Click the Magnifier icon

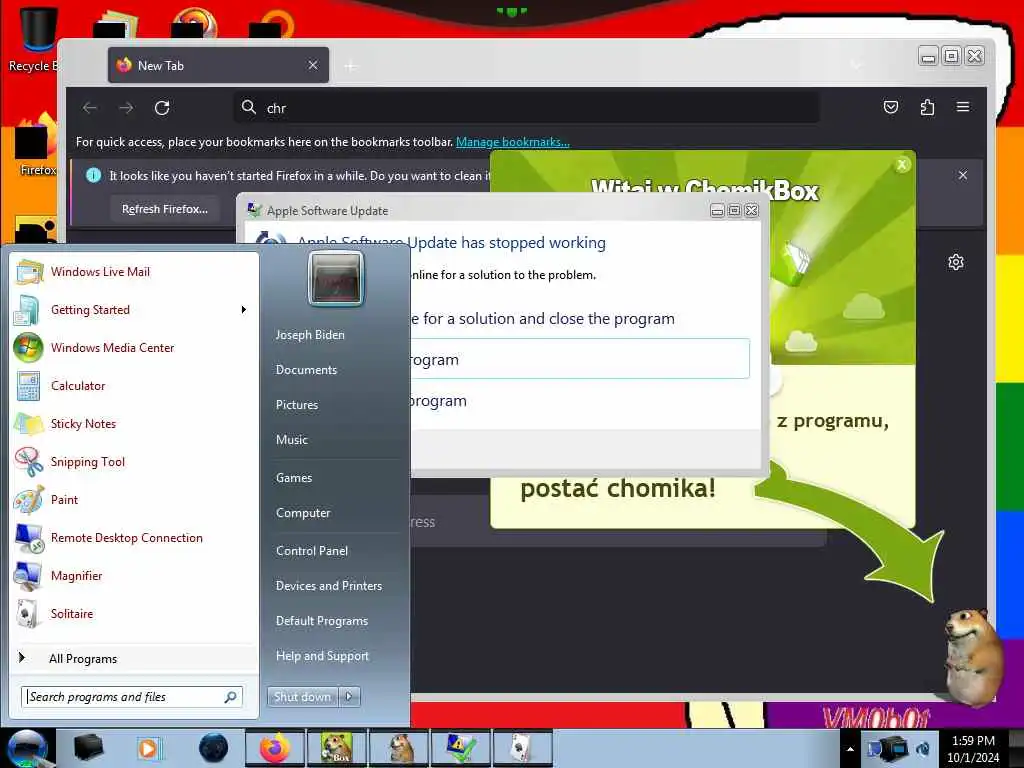pyautogui.click(x=28, y=575)
